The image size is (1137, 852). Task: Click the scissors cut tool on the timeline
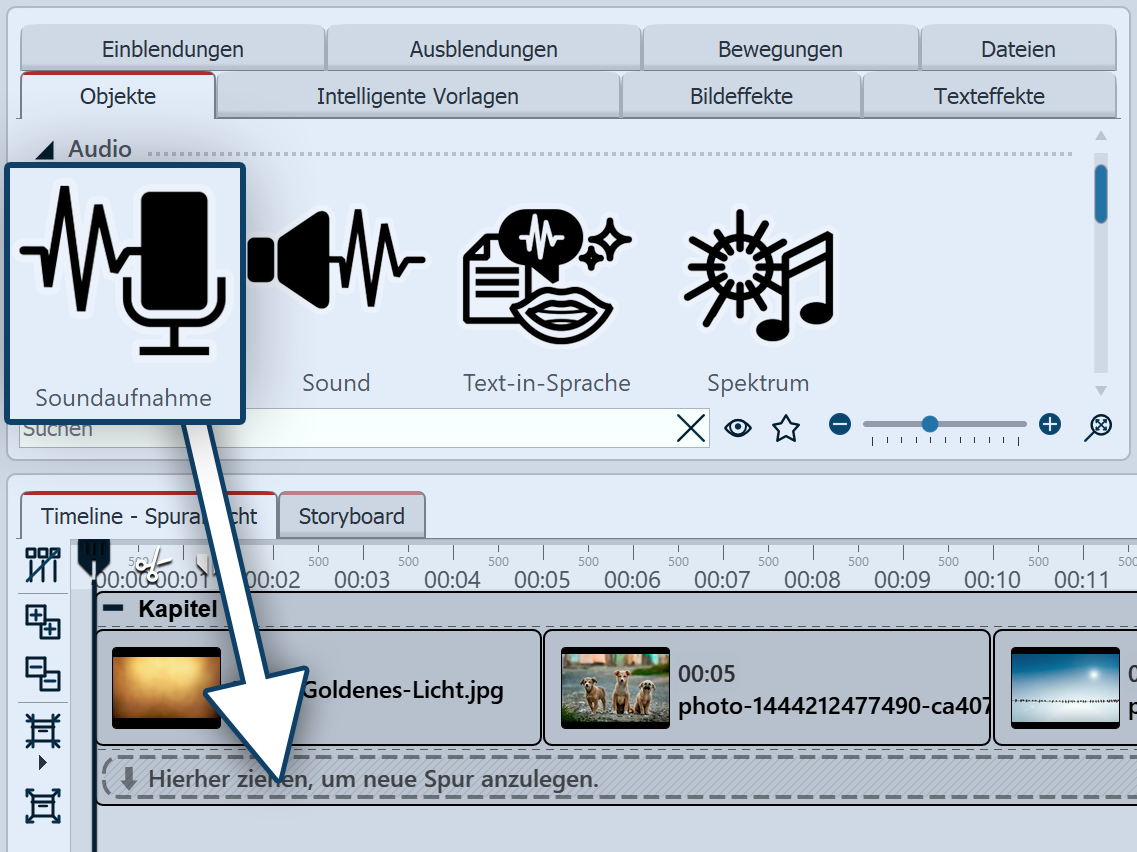click(152, 565)
